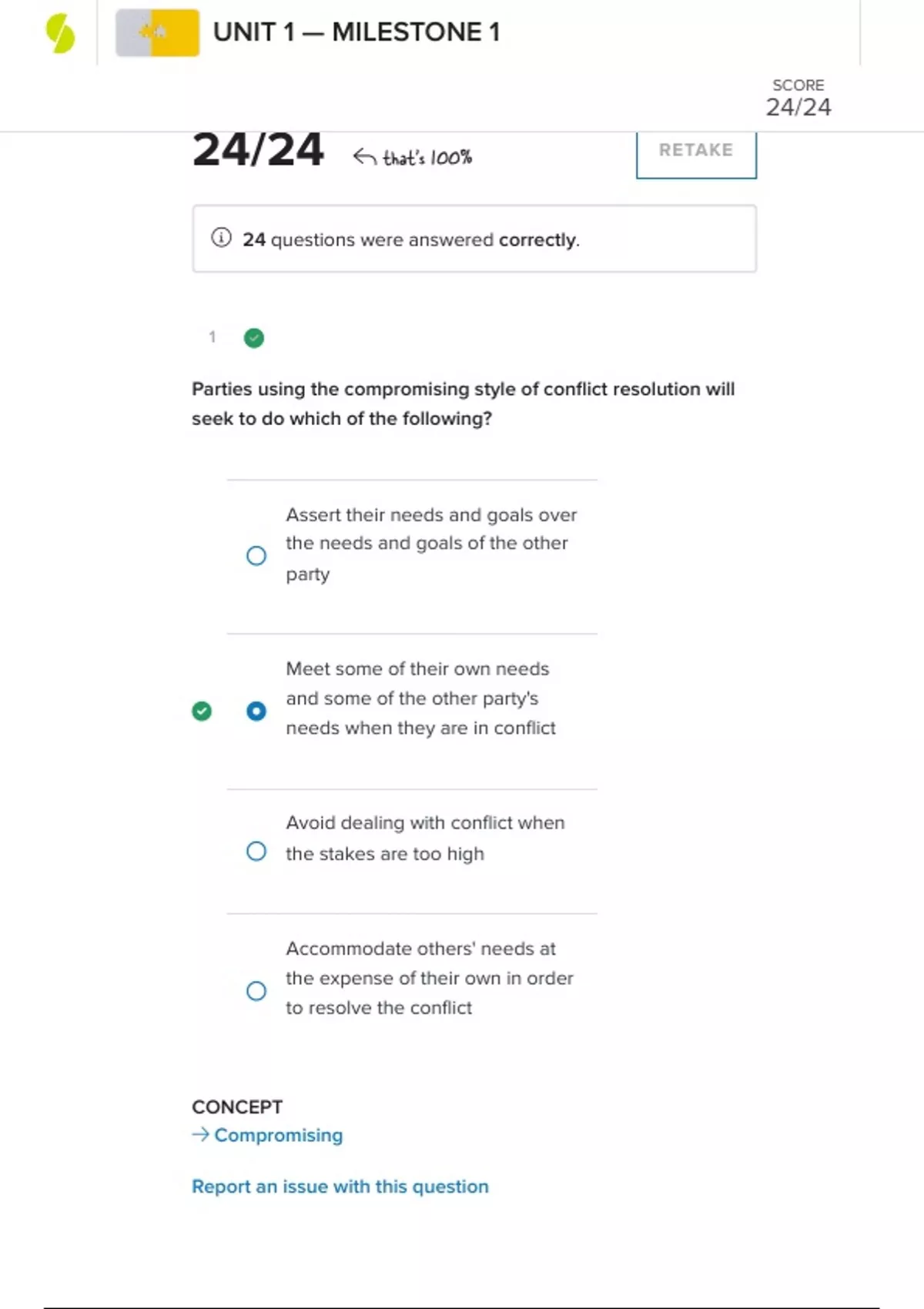Viewport: 924px width, 1309px height.
Task: Click green check beside the correct answer
Action: click(202, 711)
